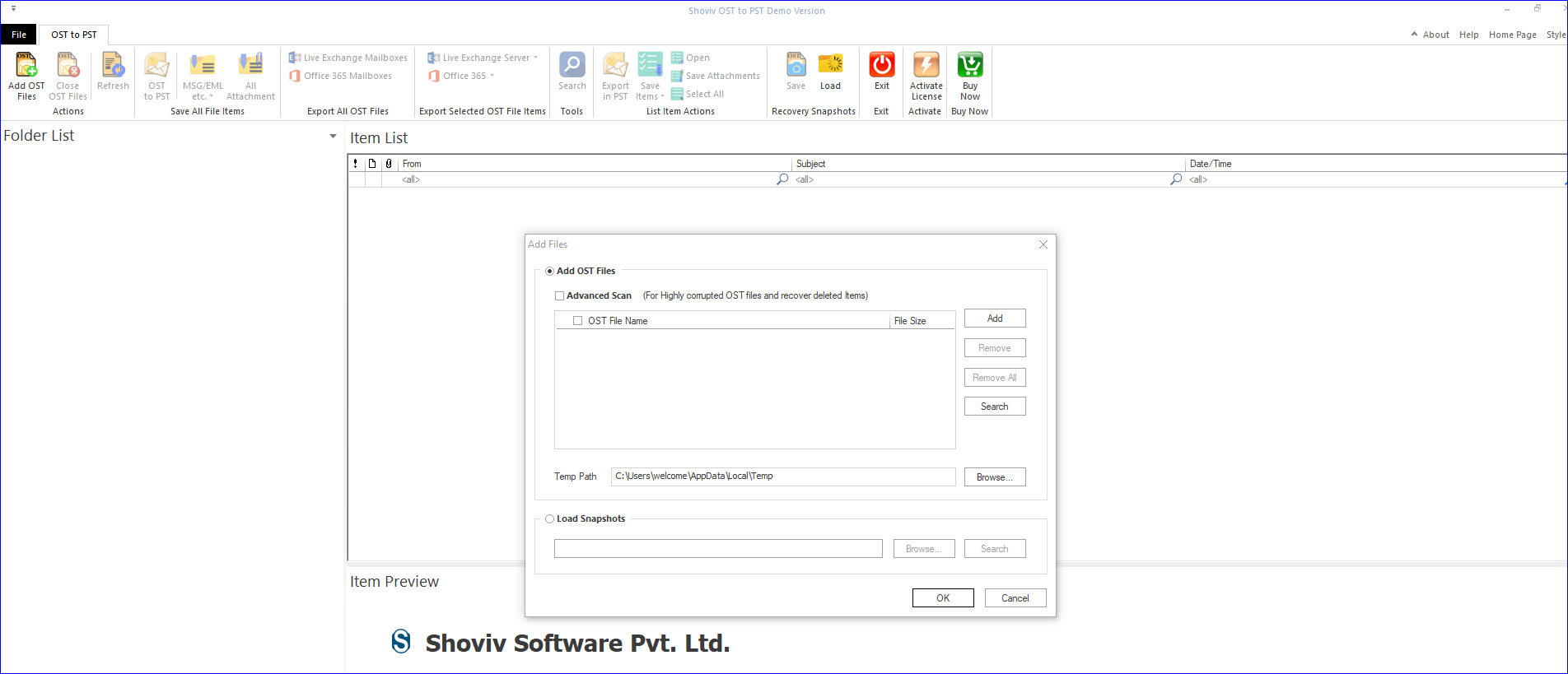Select the Load Snapshots radio button
The height and width of the screenshot is (674, 1568).
point(549,518)
